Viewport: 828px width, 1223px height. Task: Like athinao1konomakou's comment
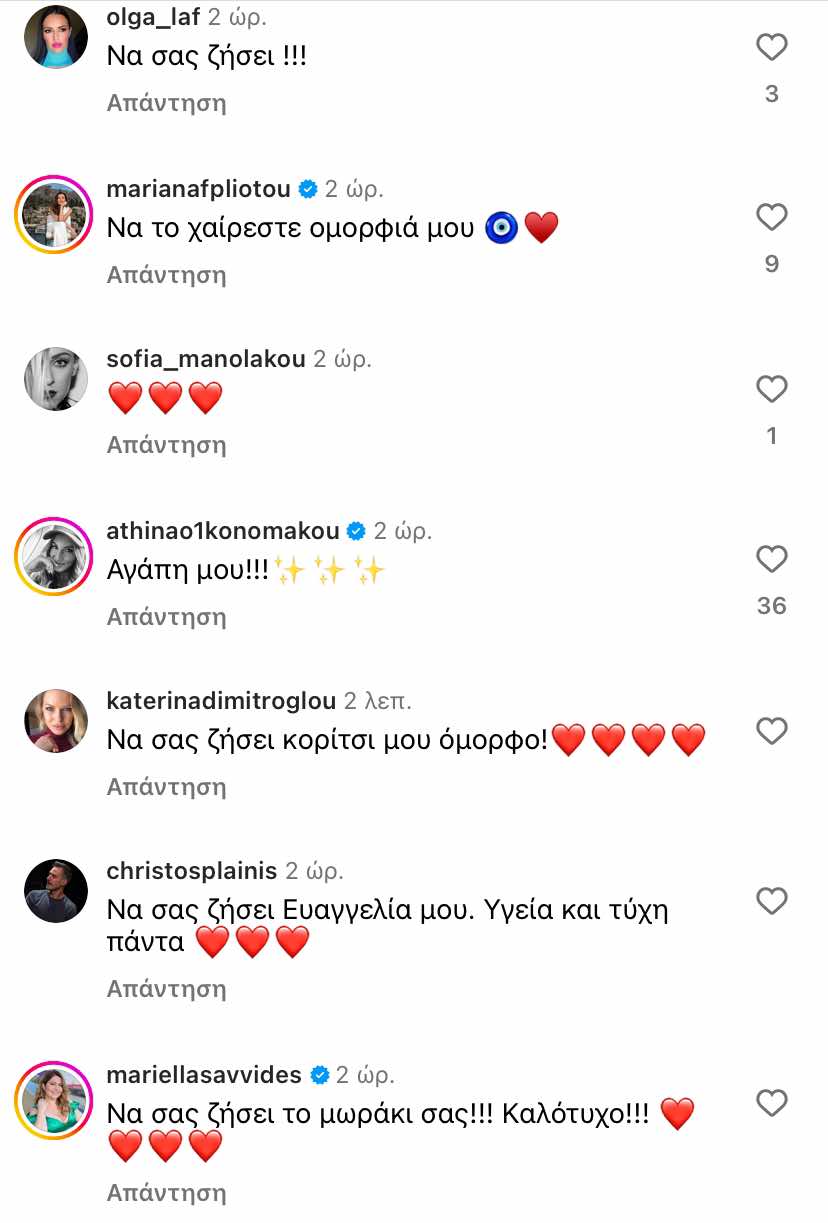pyautogui.click(x=771, y=559)
